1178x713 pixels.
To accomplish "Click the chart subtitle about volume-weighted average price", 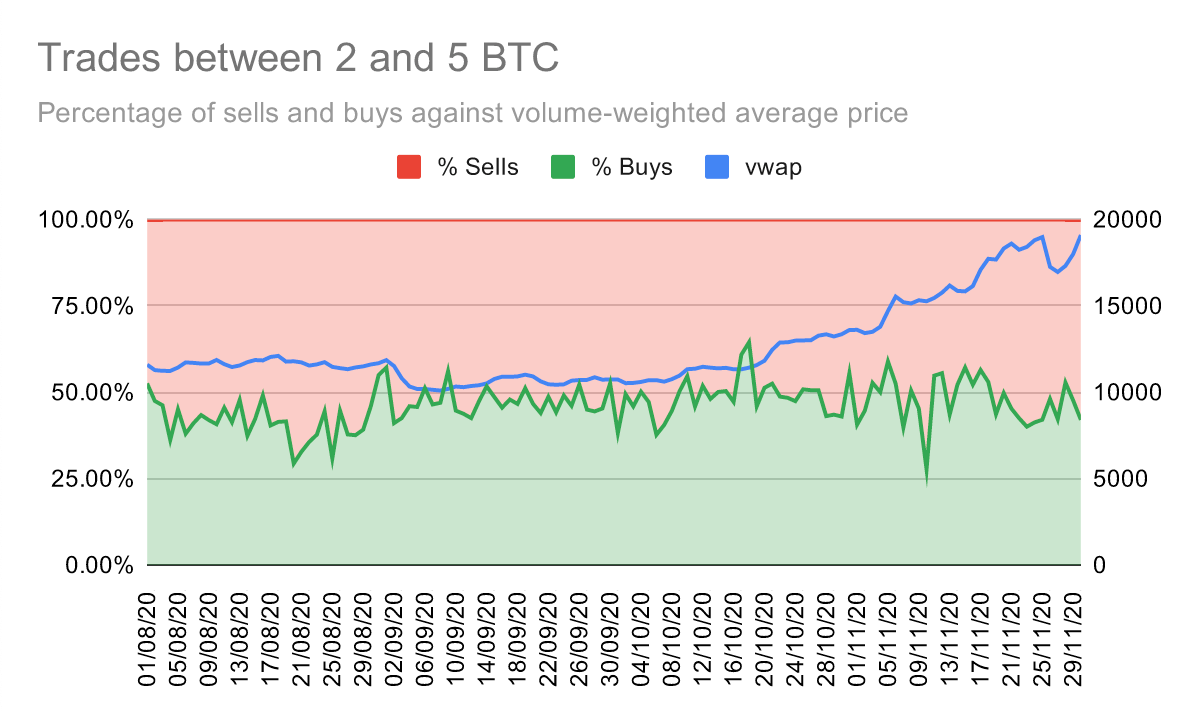I will click(x=473, y=113).
